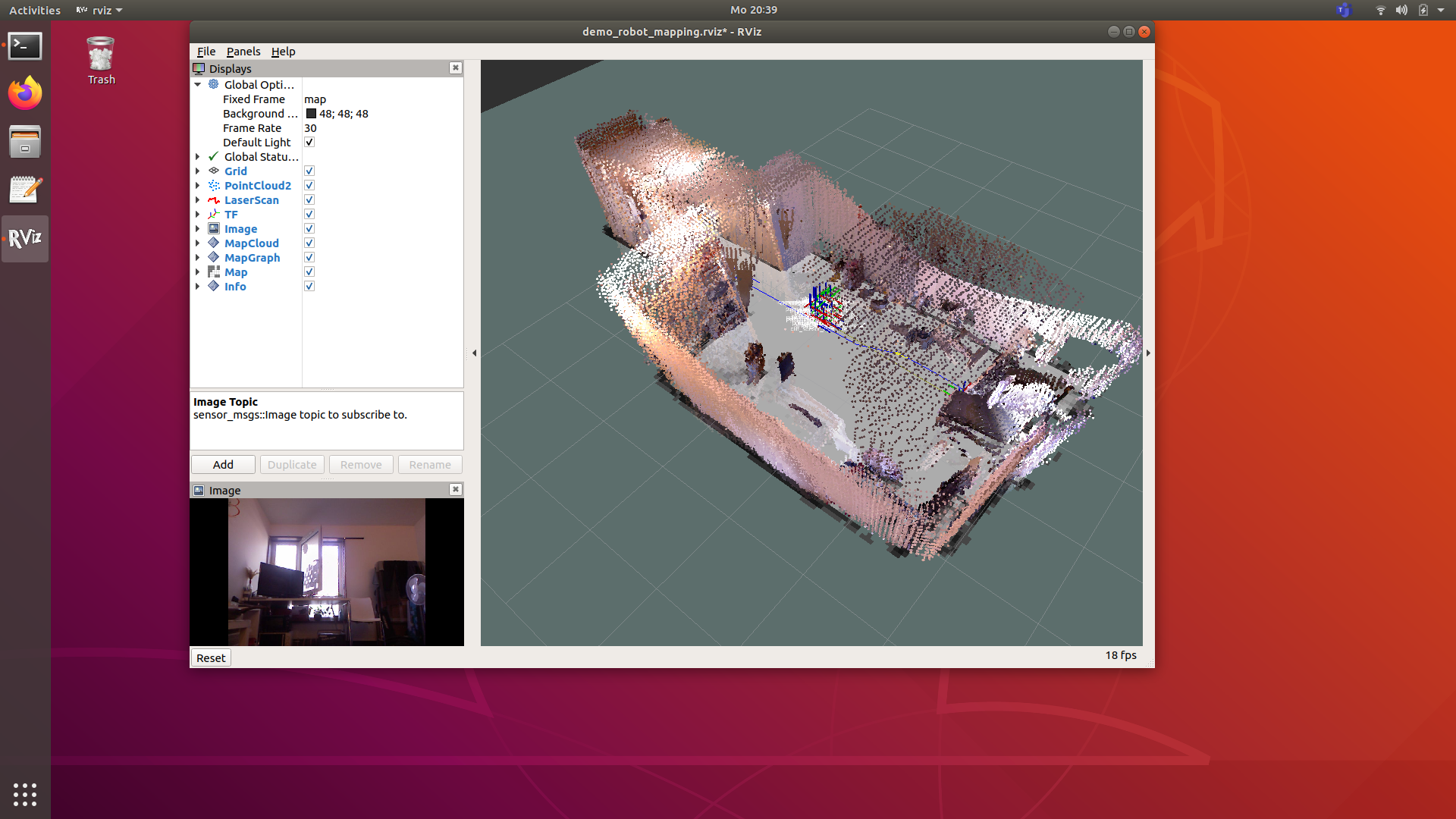
Task: Click the LaserScan display icon
Action: coord(214,200)
